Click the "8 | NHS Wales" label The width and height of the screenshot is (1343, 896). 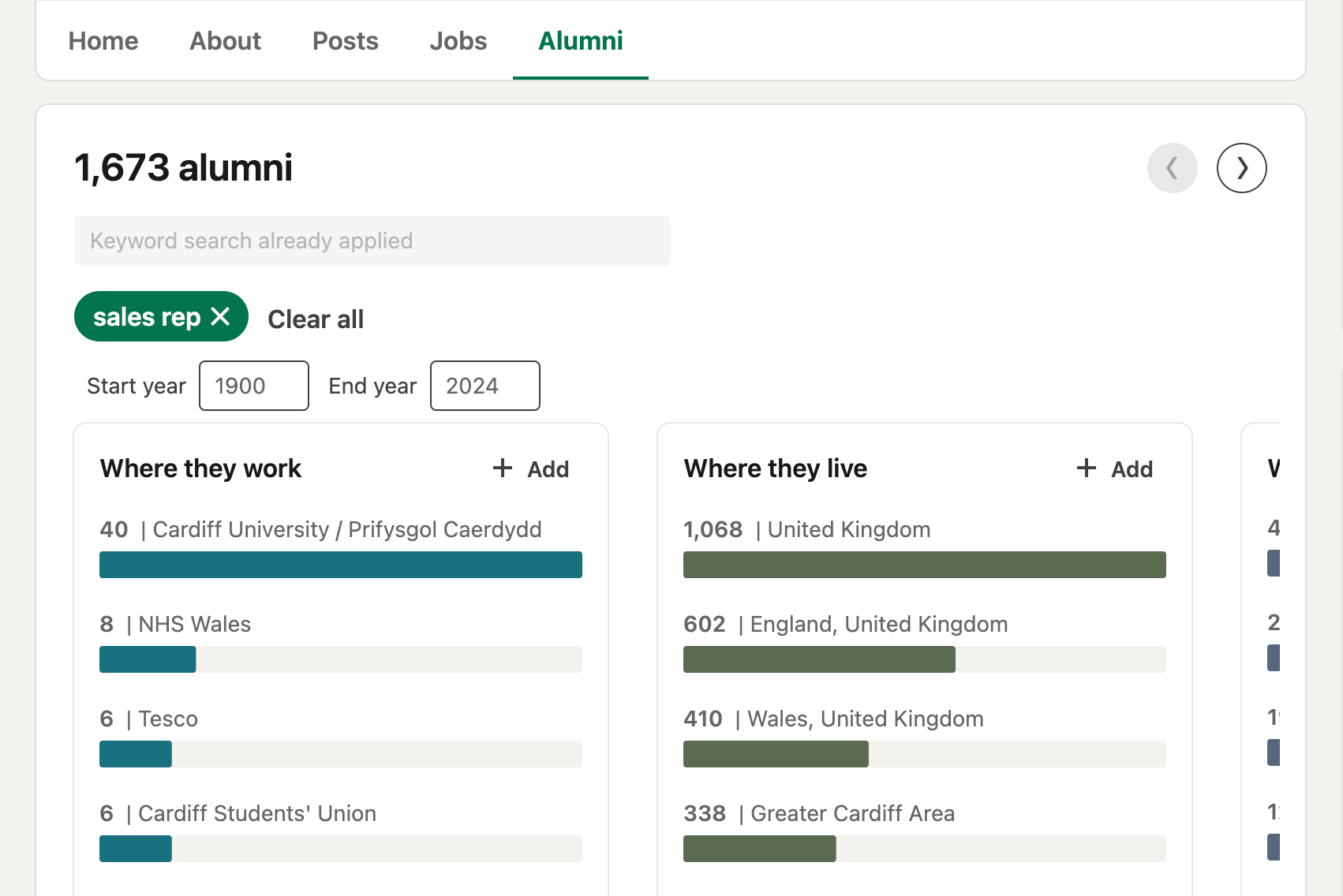click(x=175, y=624)
